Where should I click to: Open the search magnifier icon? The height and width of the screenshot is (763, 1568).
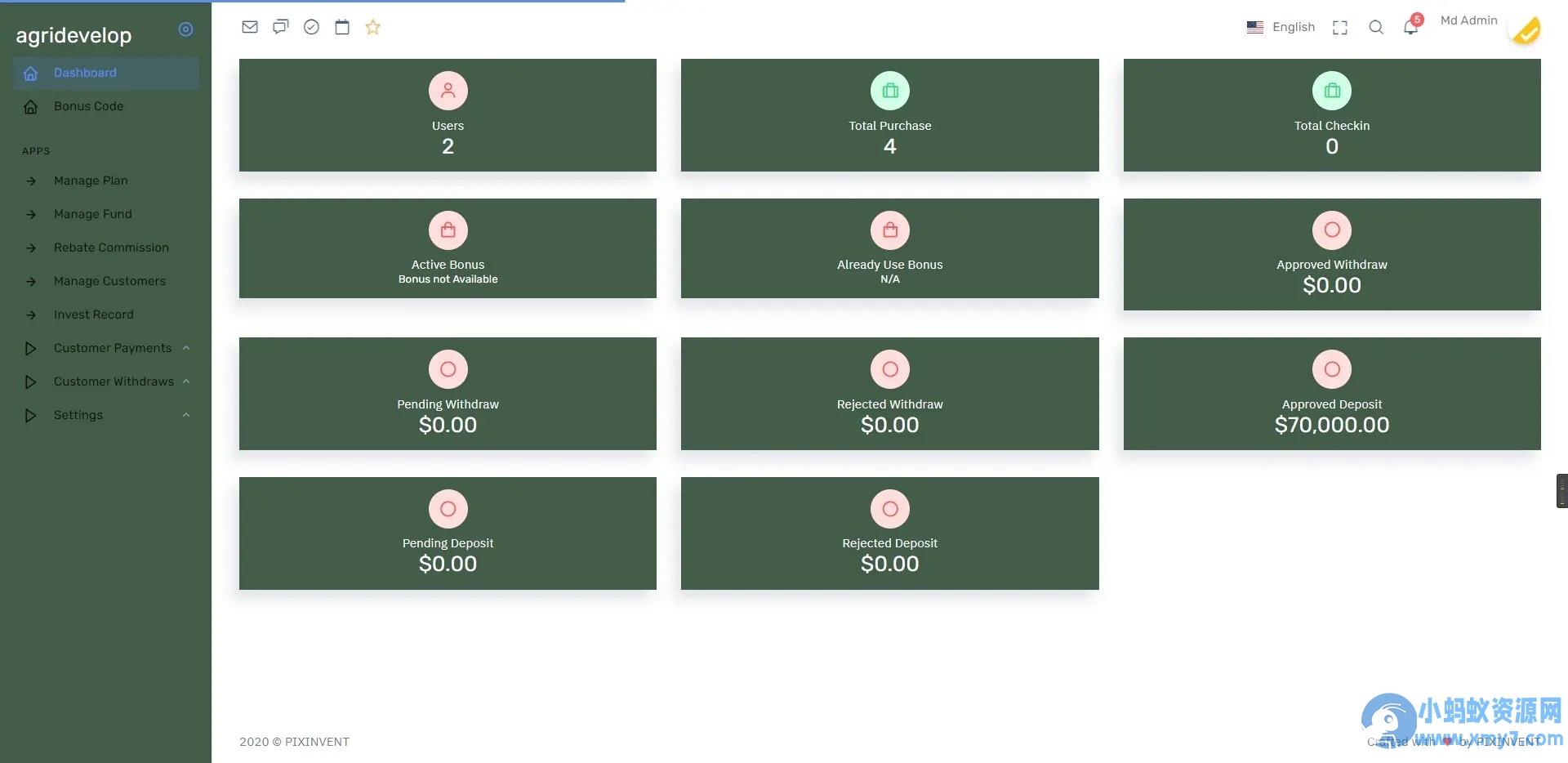click(x=1376, y=27)
